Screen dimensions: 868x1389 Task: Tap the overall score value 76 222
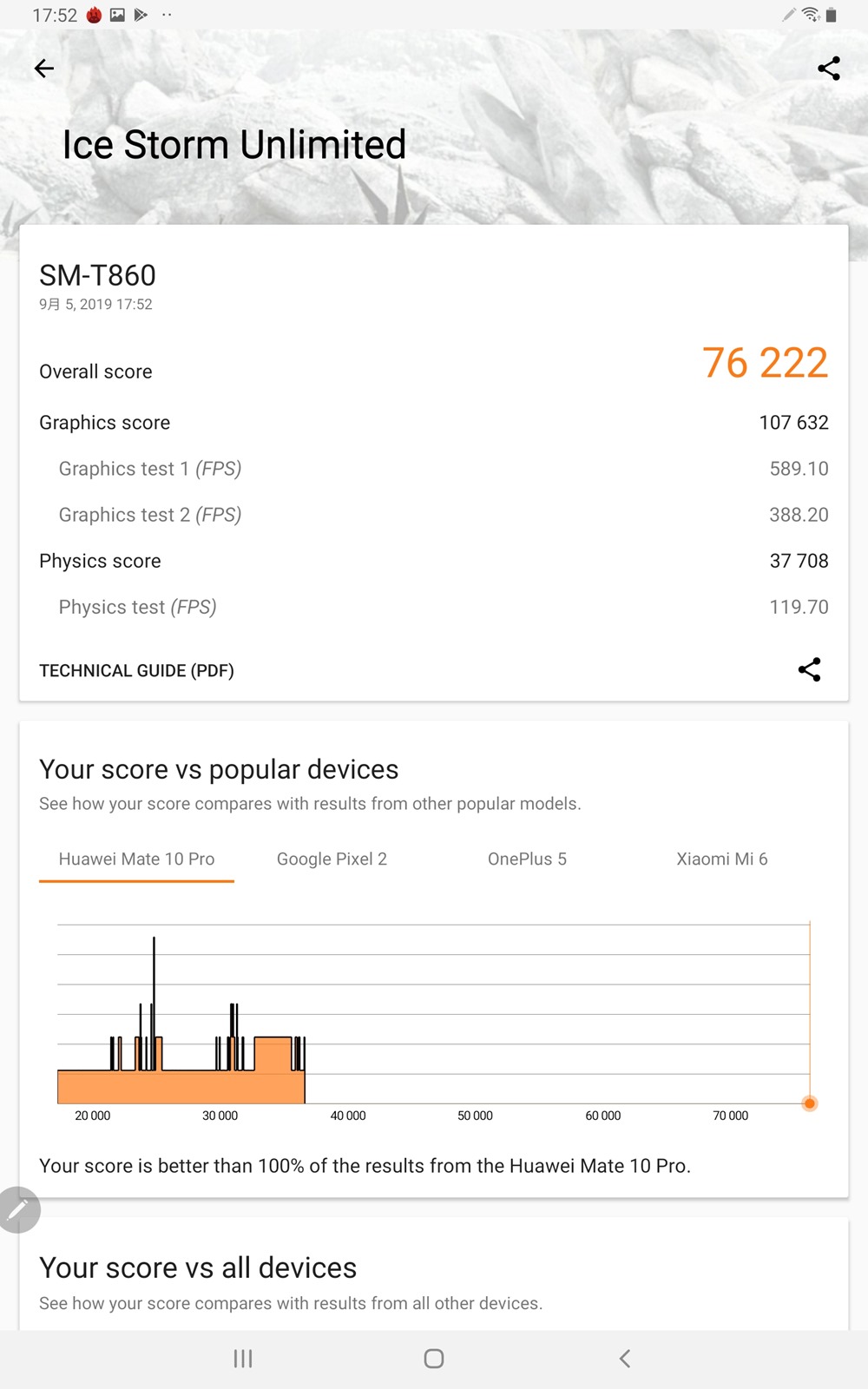coord(765,363)
